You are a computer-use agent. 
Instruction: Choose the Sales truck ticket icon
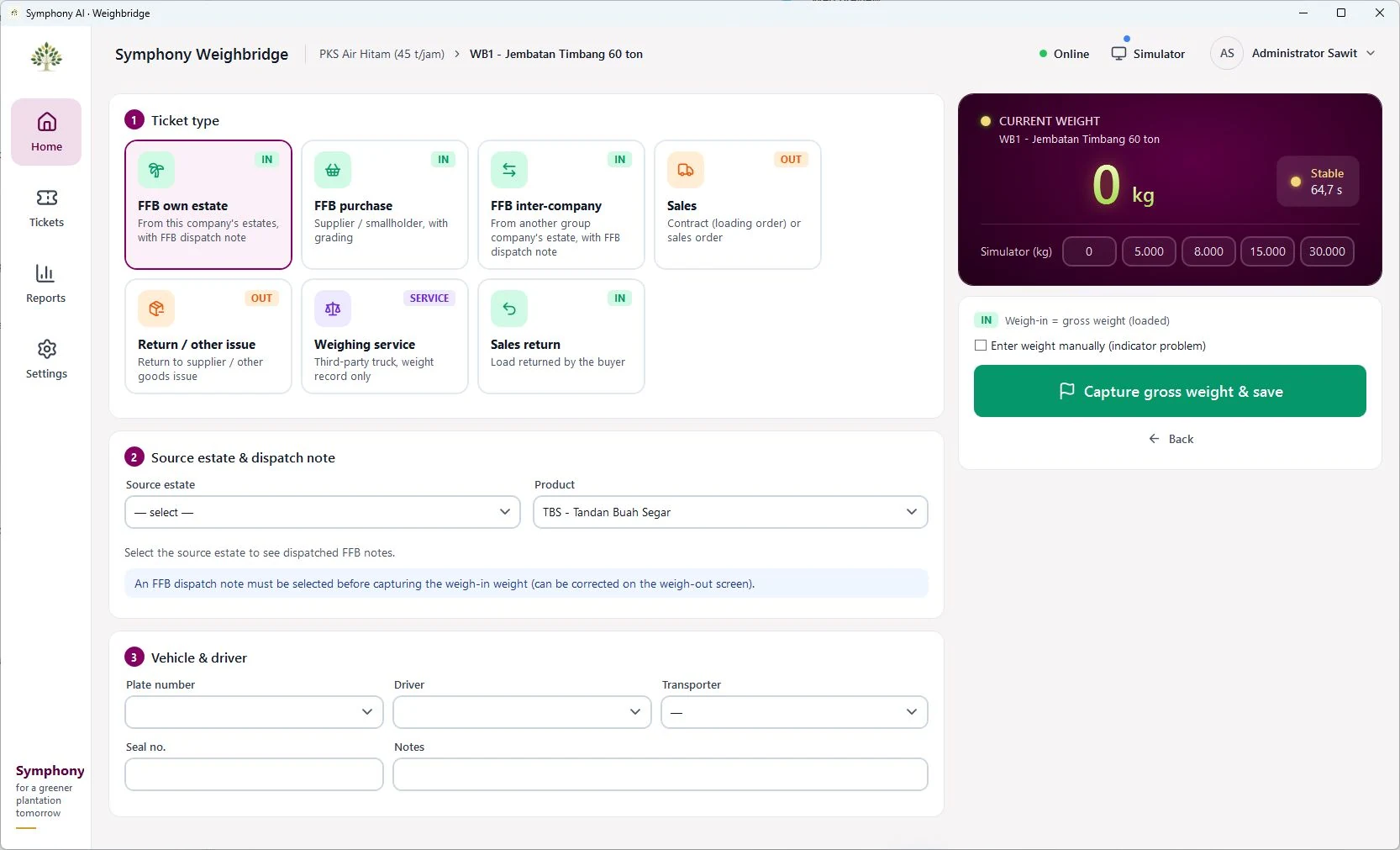[x=686, y=170]
